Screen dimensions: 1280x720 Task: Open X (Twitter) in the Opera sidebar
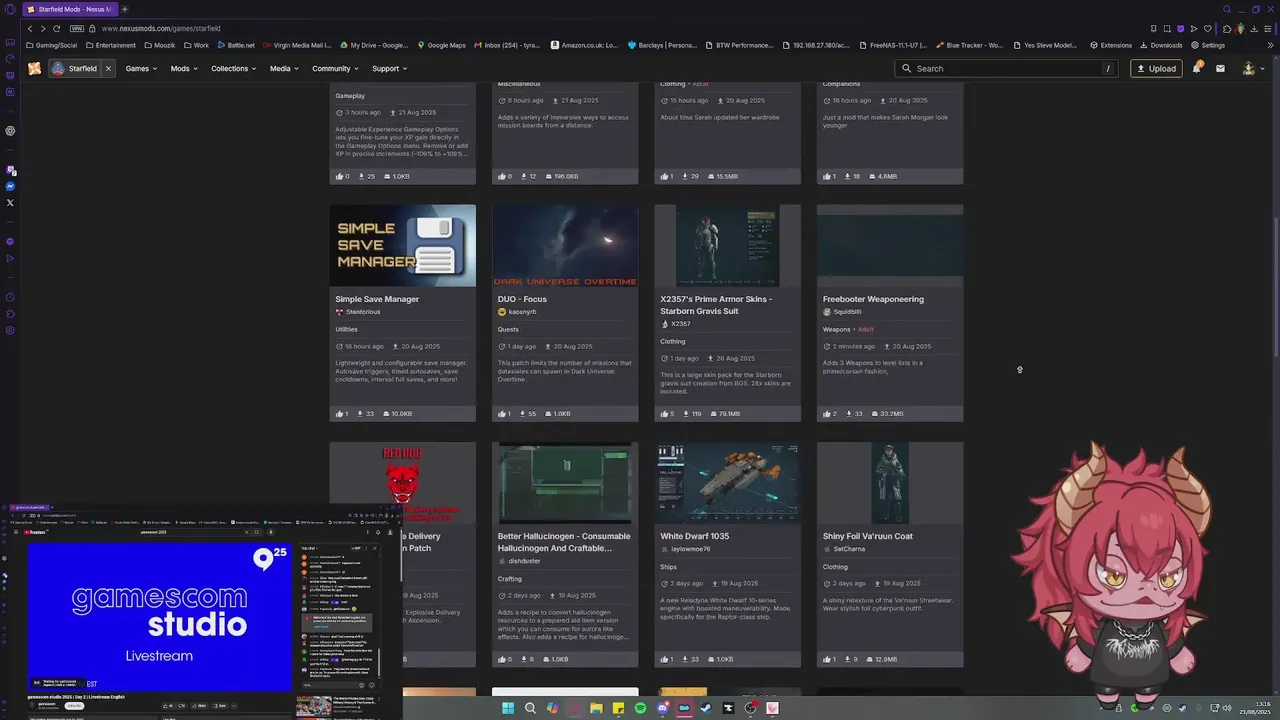10,203
